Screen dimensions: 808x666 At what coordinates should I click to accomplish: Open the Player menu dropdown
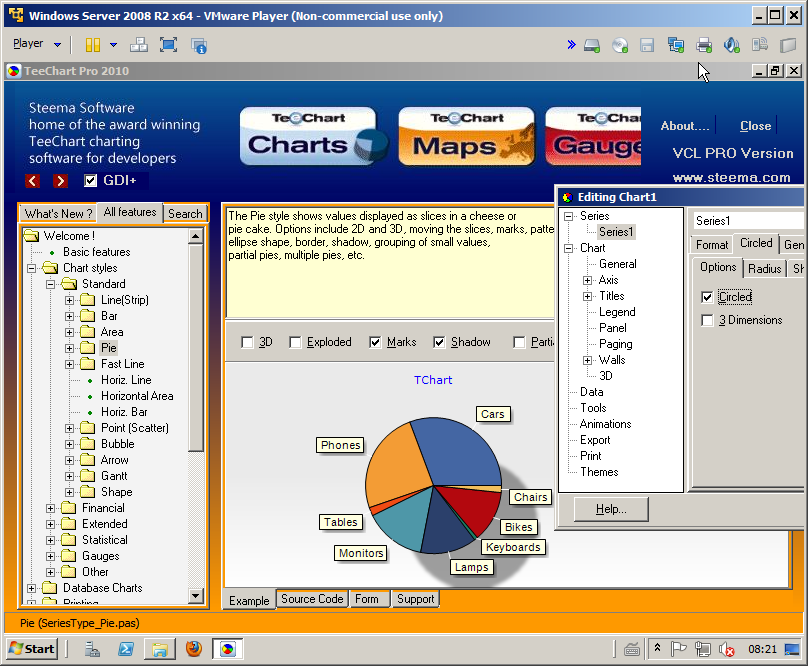coord(37,44)
